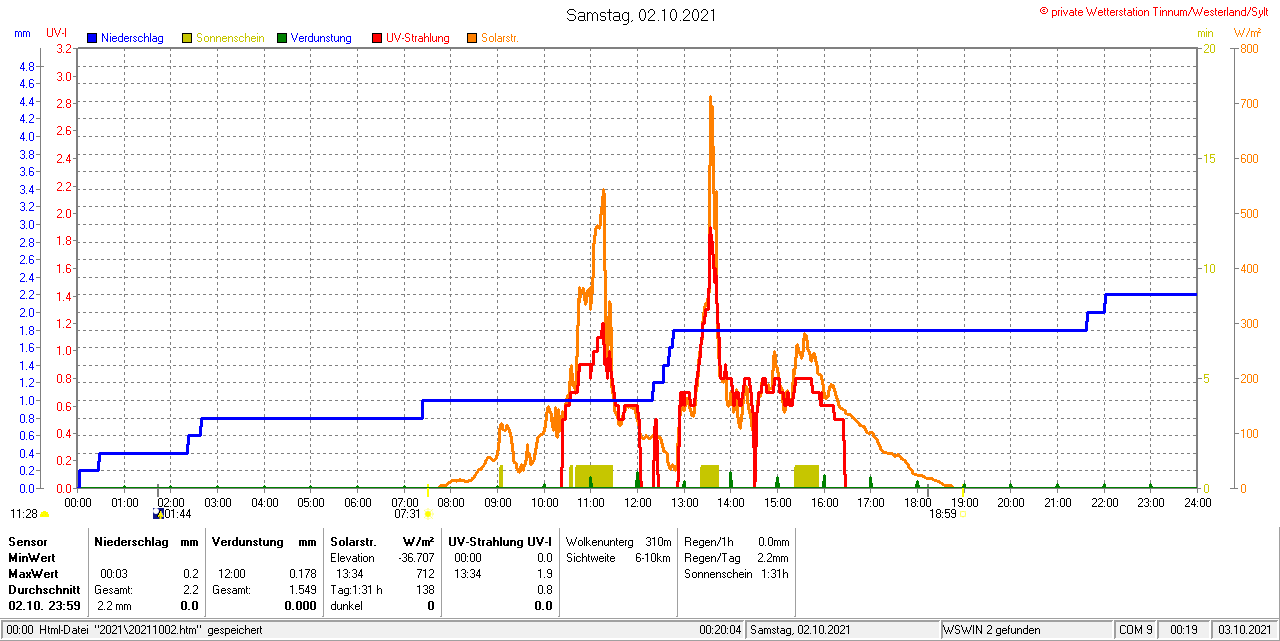Click the Solarstr. max value 712
This screenshot has width=1280, height=641.
(425, 574)
